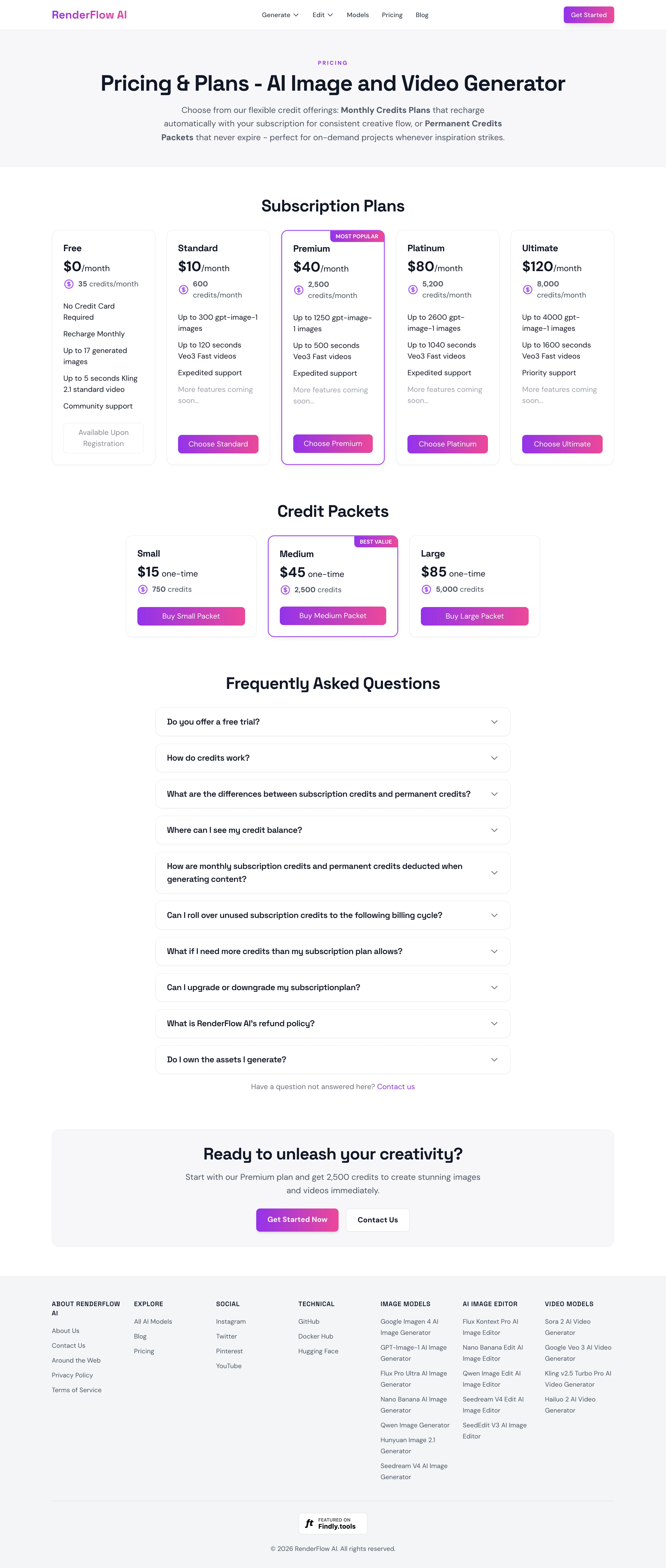Expand the 'Do you offer a free trial?' question

(x=333, y=722)
